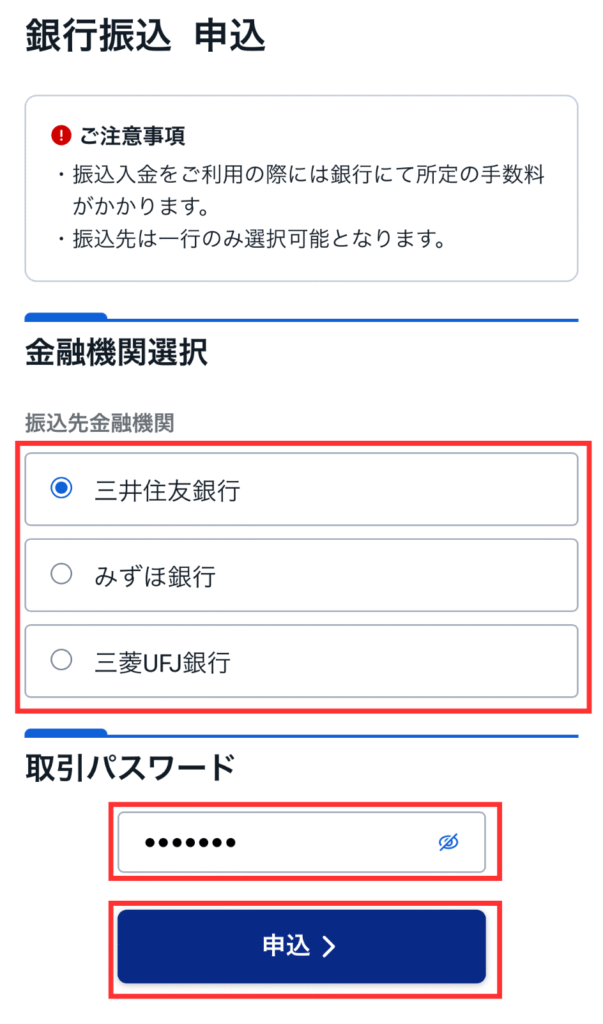Screen dimensions: 603x1024
Task: Click the 三井住友銀行 bank name label
Action: pos(167,490)
